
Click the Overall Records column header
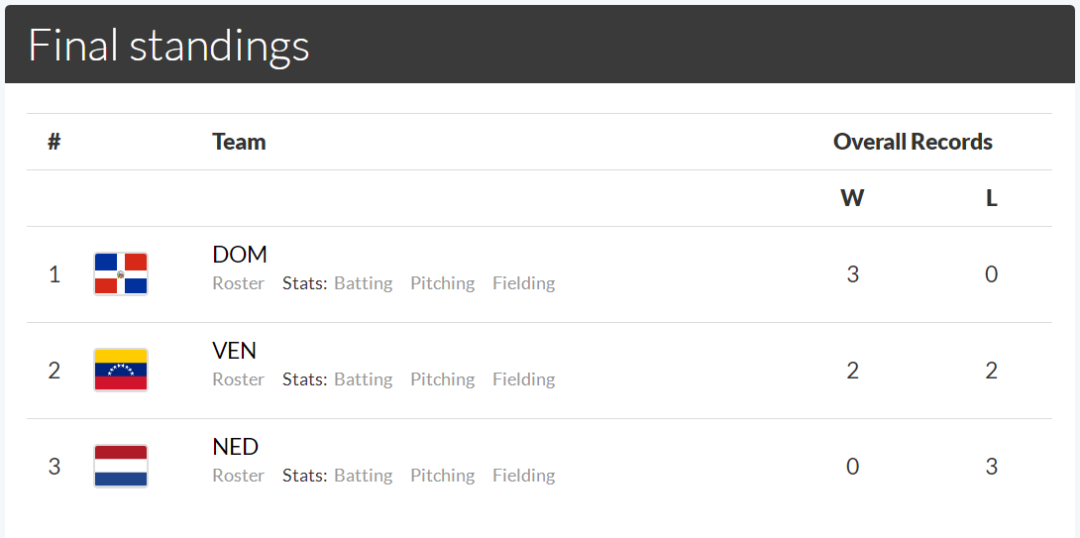coord(913,142)
